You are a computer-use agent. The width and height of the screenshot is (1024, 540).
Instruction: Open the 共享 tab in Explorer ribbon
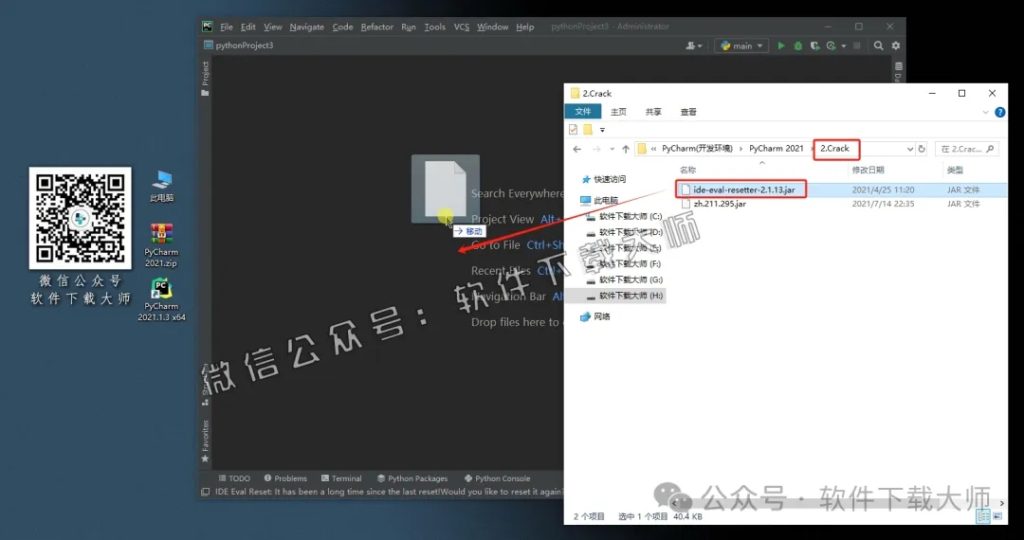tap(653, 112)
